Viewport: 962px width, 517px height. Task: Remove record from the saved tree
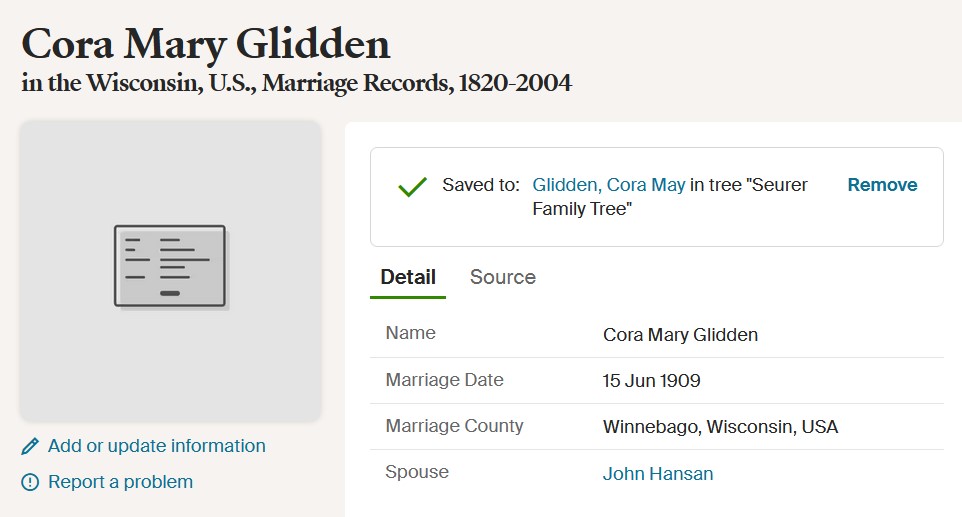coord(882,185)
